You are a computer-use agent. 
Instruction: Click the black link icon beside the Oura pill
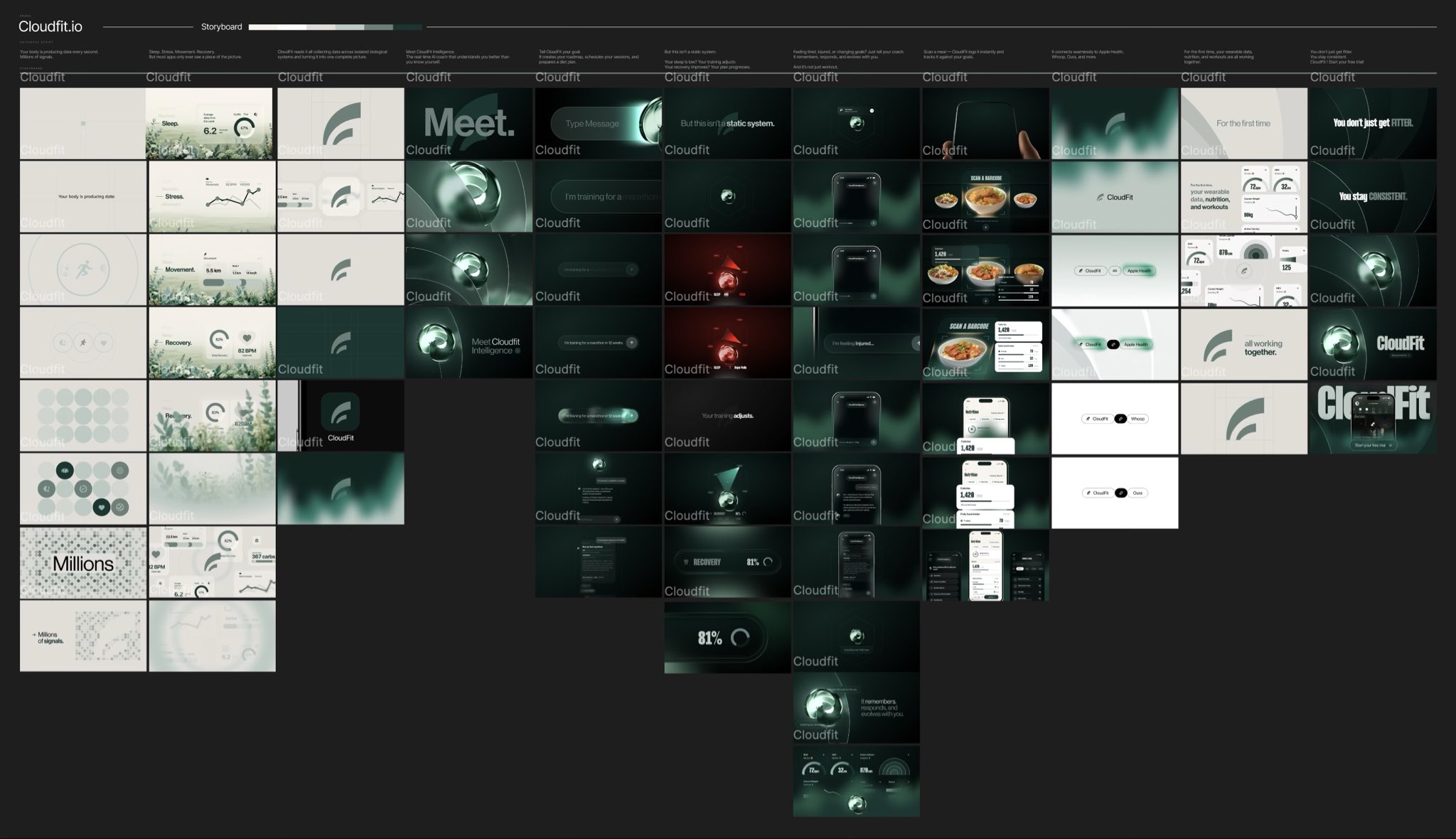coord(1120,493)
